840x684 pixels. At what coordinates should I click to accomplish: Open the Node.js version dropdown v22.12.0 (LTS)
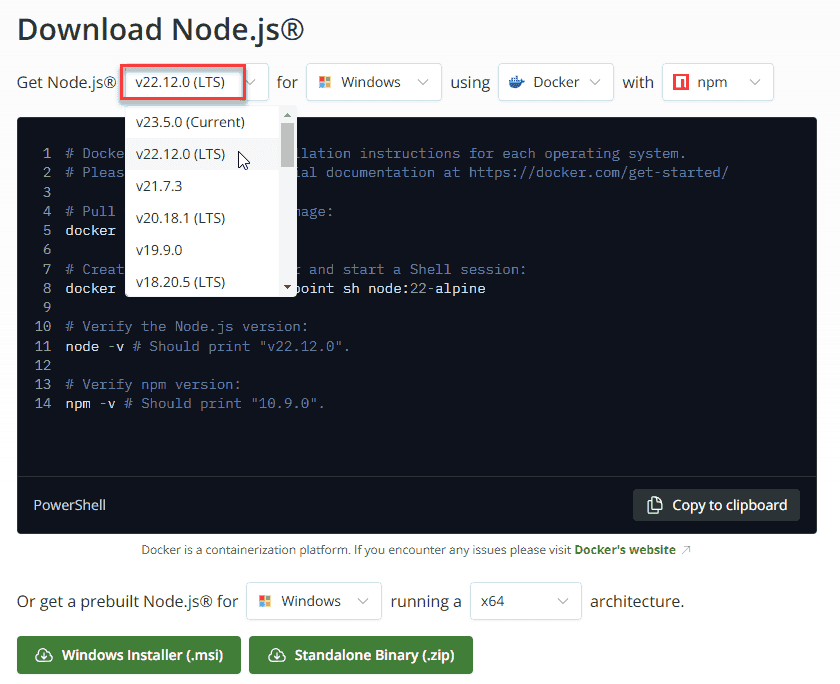[x=196, y=82]
